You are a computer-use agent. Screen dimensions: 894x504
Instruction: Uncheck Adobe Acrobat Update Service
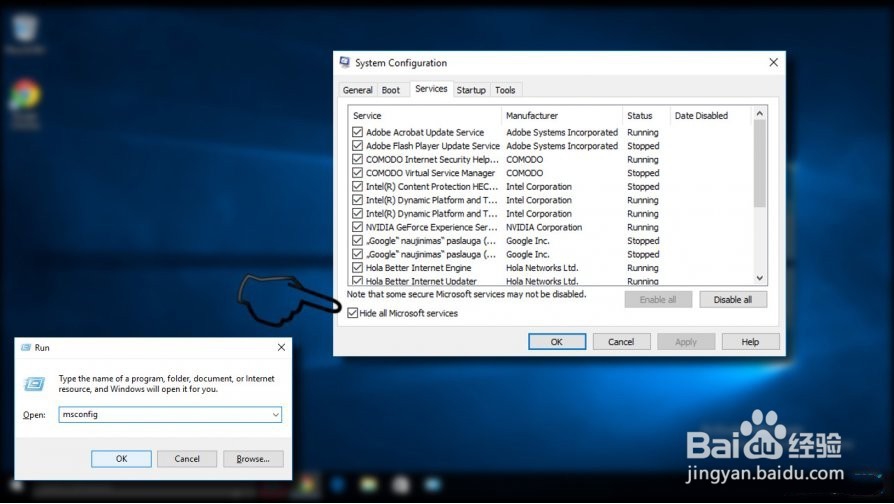click(357, 132)
